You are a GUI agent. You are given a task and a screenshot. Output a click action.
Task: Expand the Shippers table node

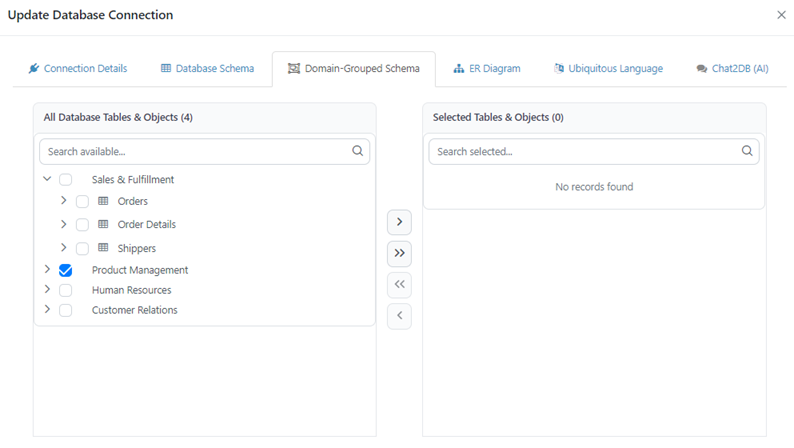(63, 248)
